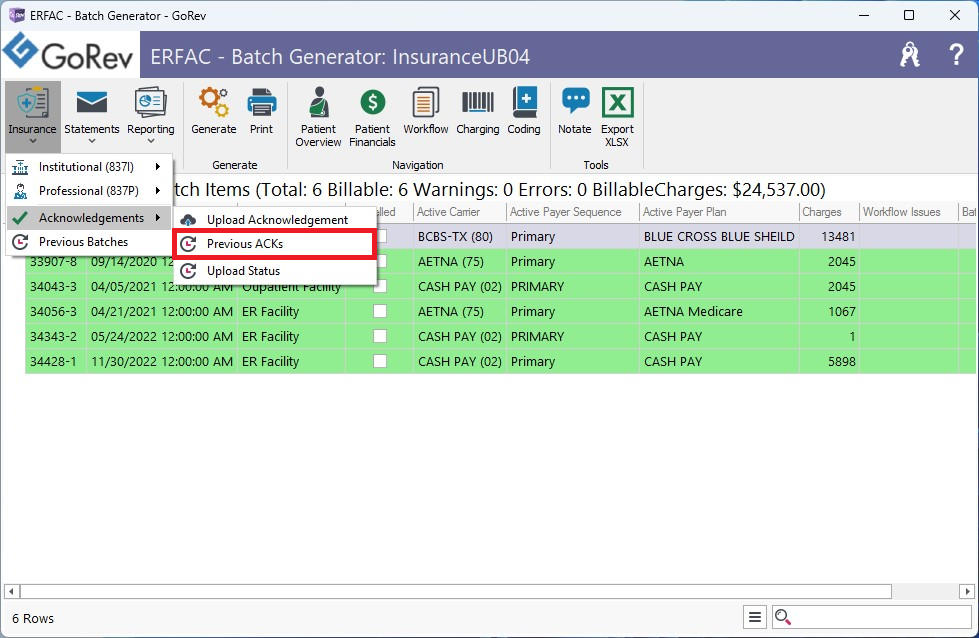Screen dimensions: 979x638
Task: Expand the Insurance dropdown chevron
Action: click(x=32, y=142)
